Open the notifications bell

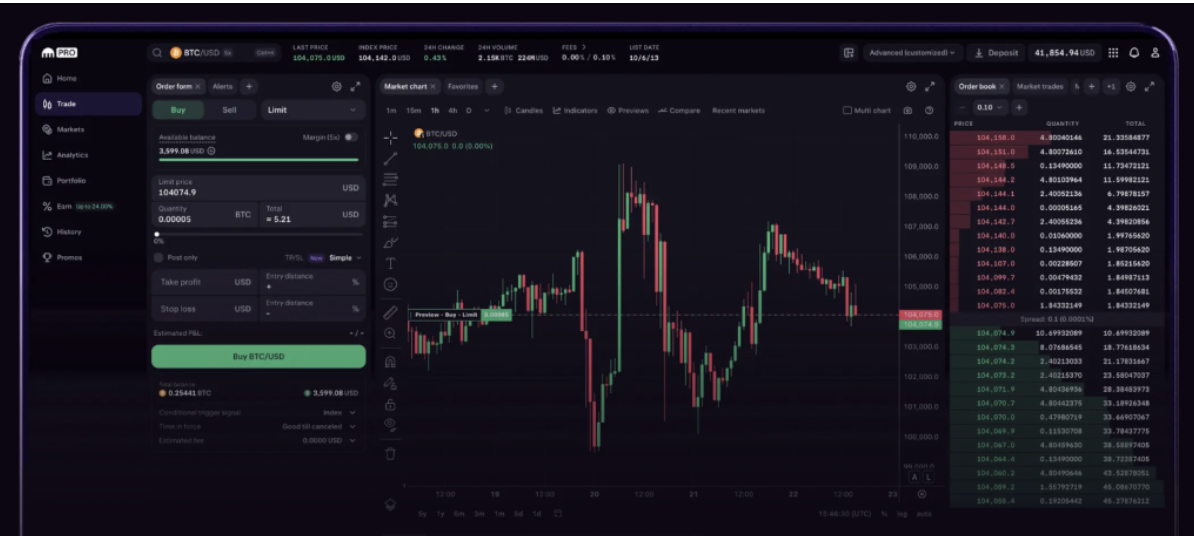pyautogui.click(x=1135, y=53)
